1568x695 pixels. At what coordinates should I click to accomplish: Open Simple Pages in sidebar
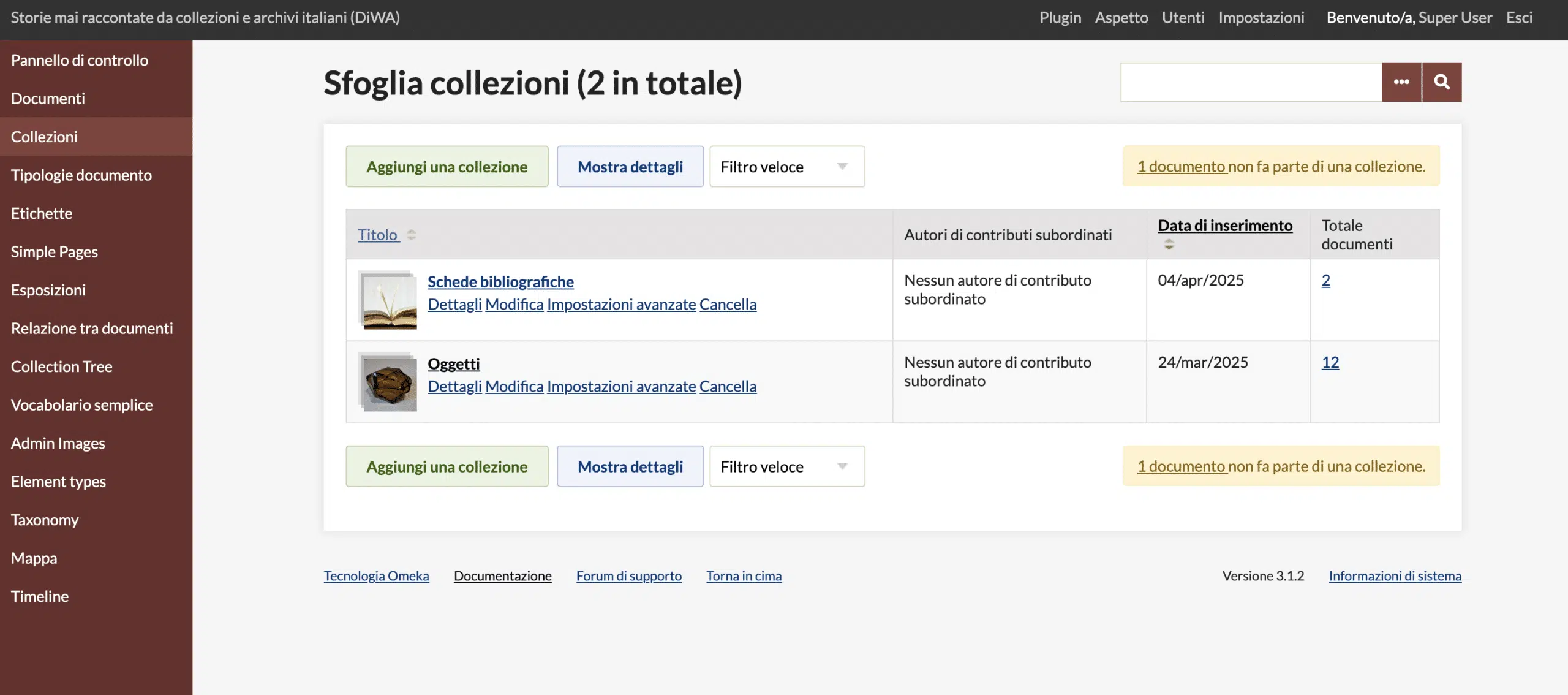96,251
